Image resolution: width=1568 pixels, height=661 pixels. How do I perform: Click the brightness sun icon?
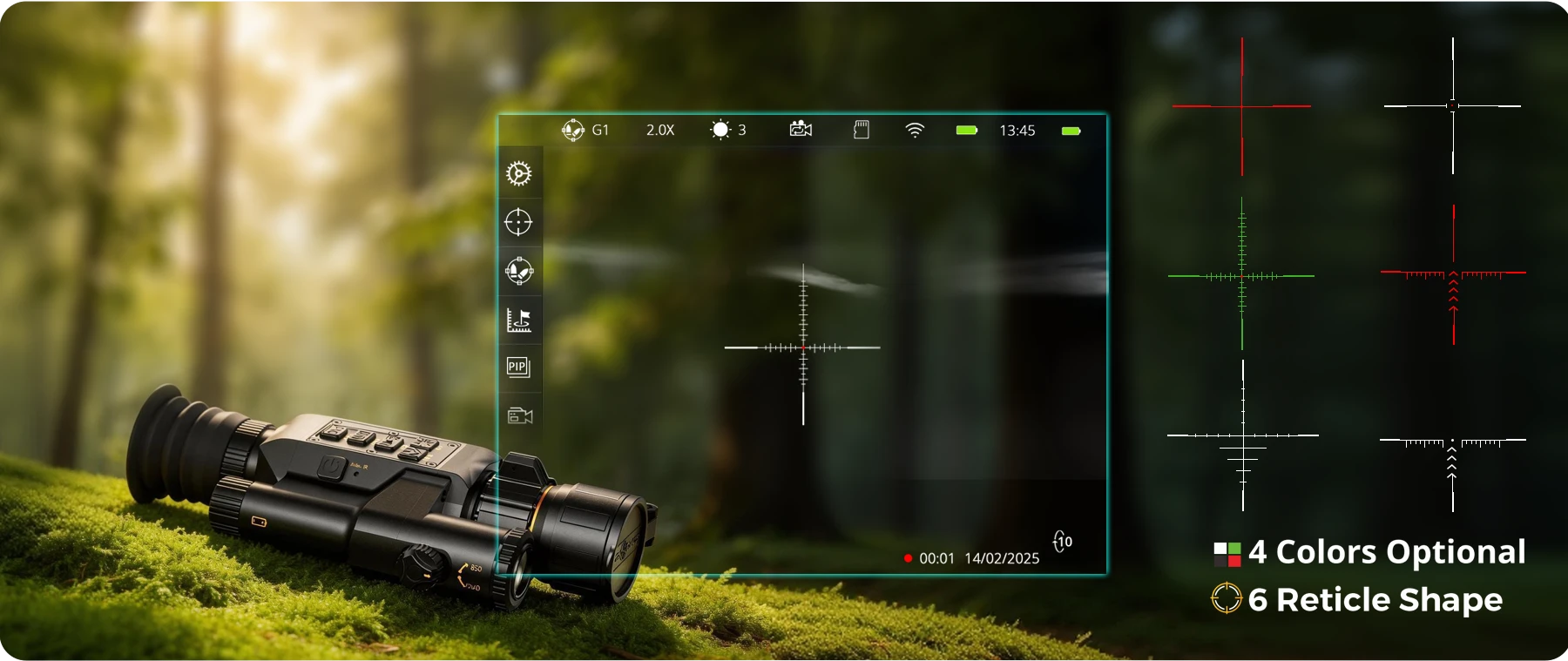coord(720,131)
